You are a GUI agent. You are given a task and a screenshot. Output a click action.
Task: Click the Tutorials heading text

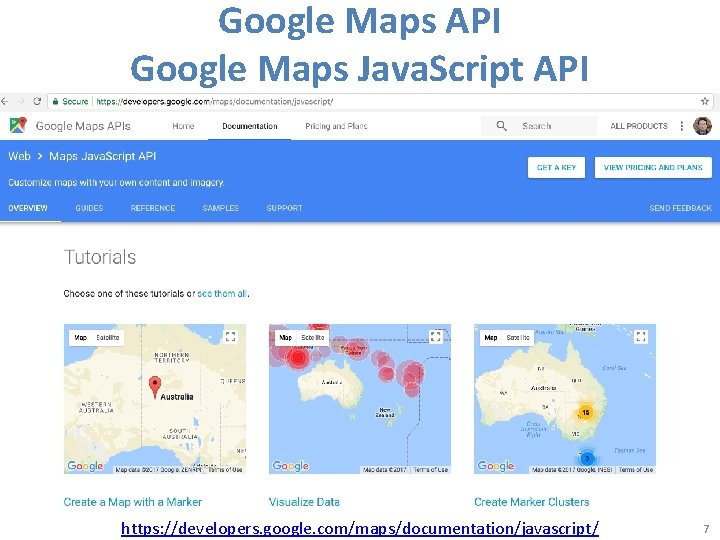tap(100, 257)
